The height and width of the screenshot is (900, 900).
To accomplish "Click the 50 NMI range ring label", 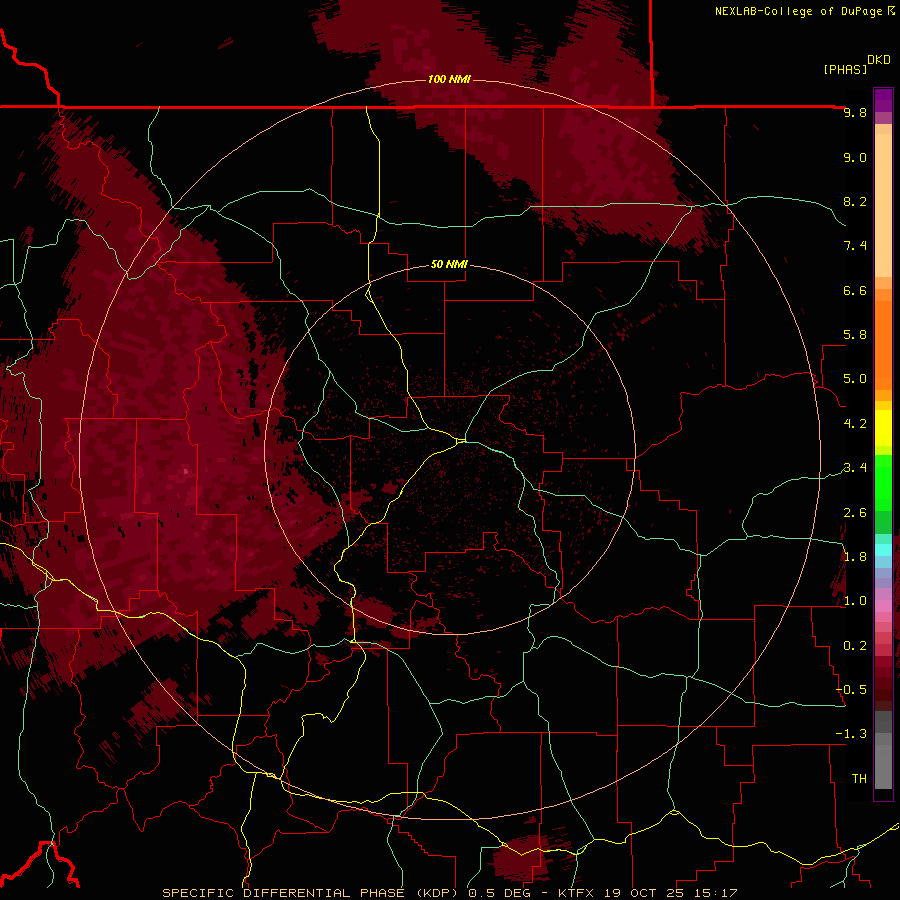I will pos(449,264).
